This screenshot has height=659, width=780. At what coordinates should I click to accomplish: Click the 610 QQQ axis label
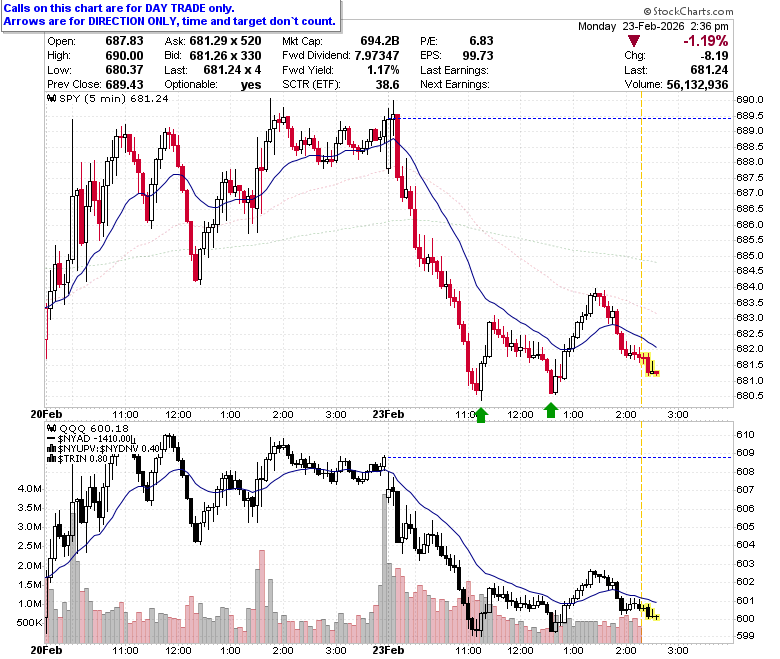coord(745,435)
